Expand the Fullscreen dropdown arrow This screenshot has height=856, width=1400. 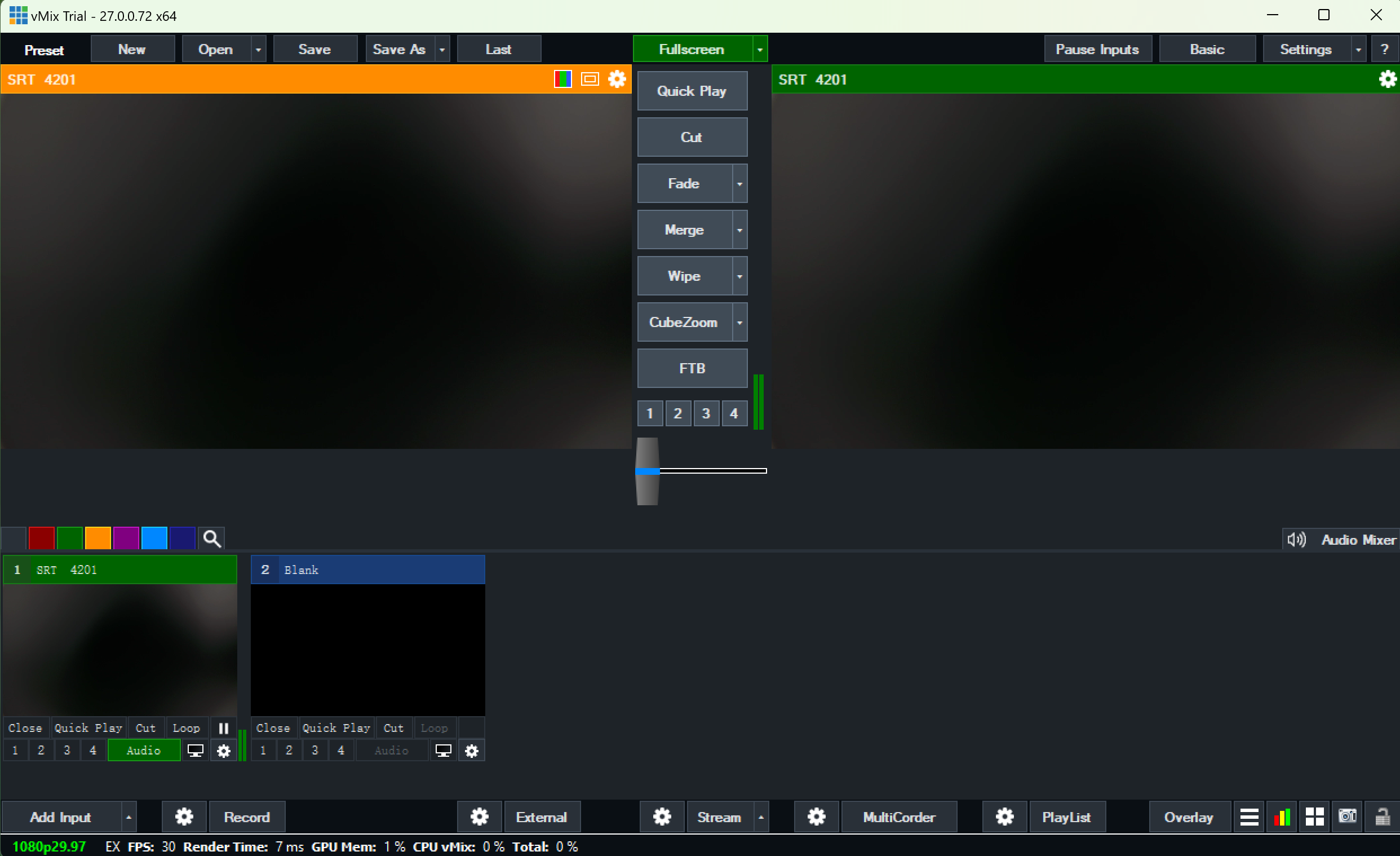tap(760, 50)
